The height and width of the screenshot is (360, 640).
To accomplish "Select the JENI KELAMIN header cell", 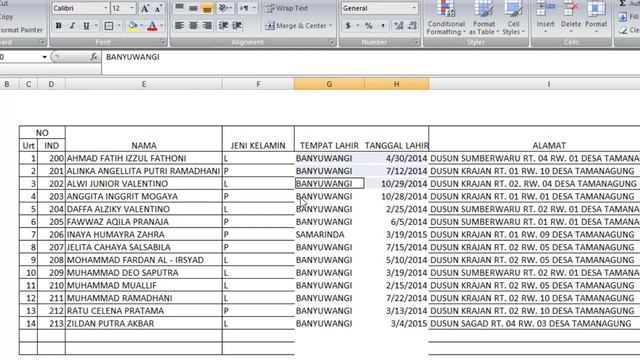I will (258, 139).
